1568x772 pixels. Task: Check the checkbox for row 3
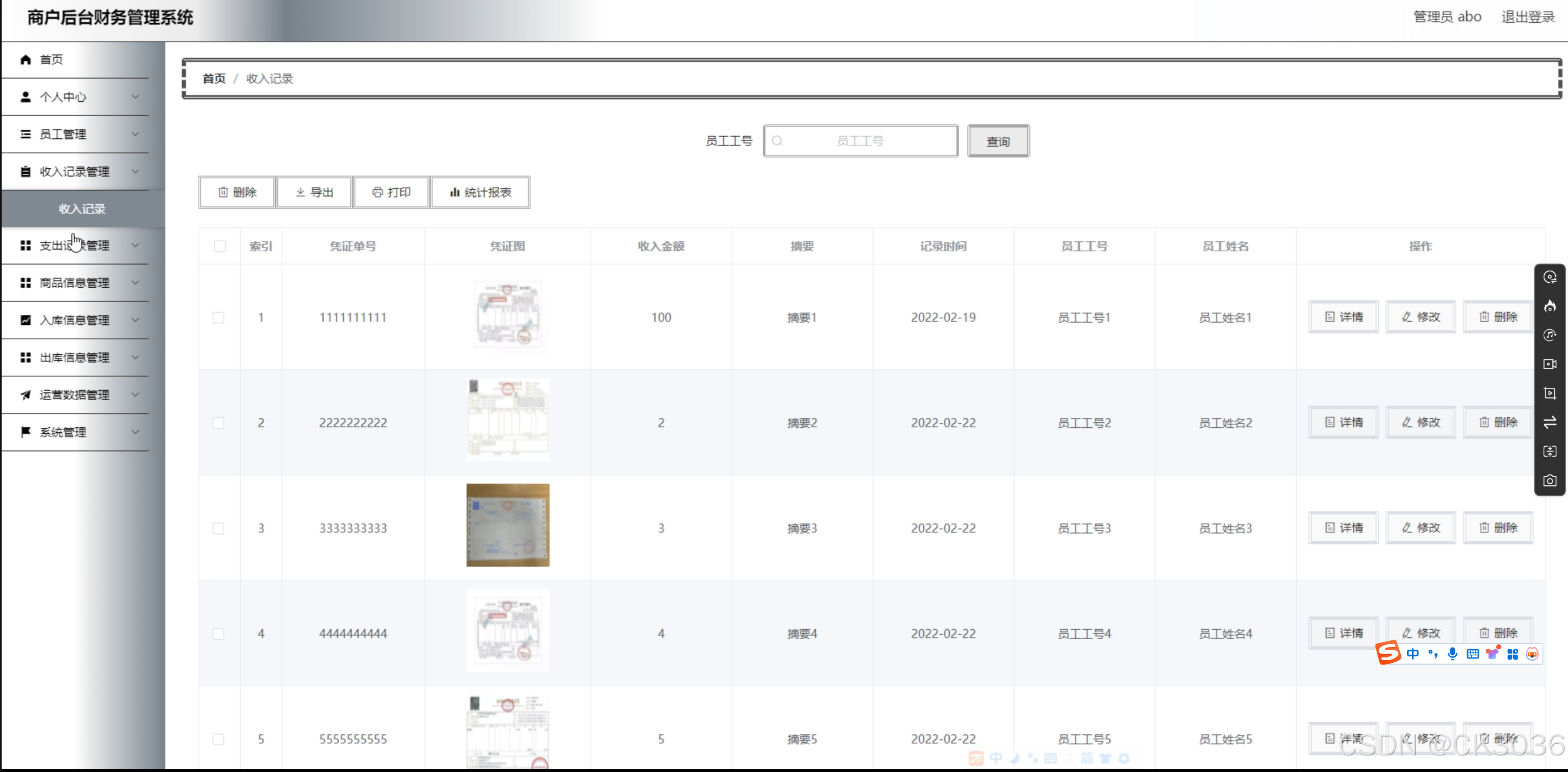pos(219,529)
